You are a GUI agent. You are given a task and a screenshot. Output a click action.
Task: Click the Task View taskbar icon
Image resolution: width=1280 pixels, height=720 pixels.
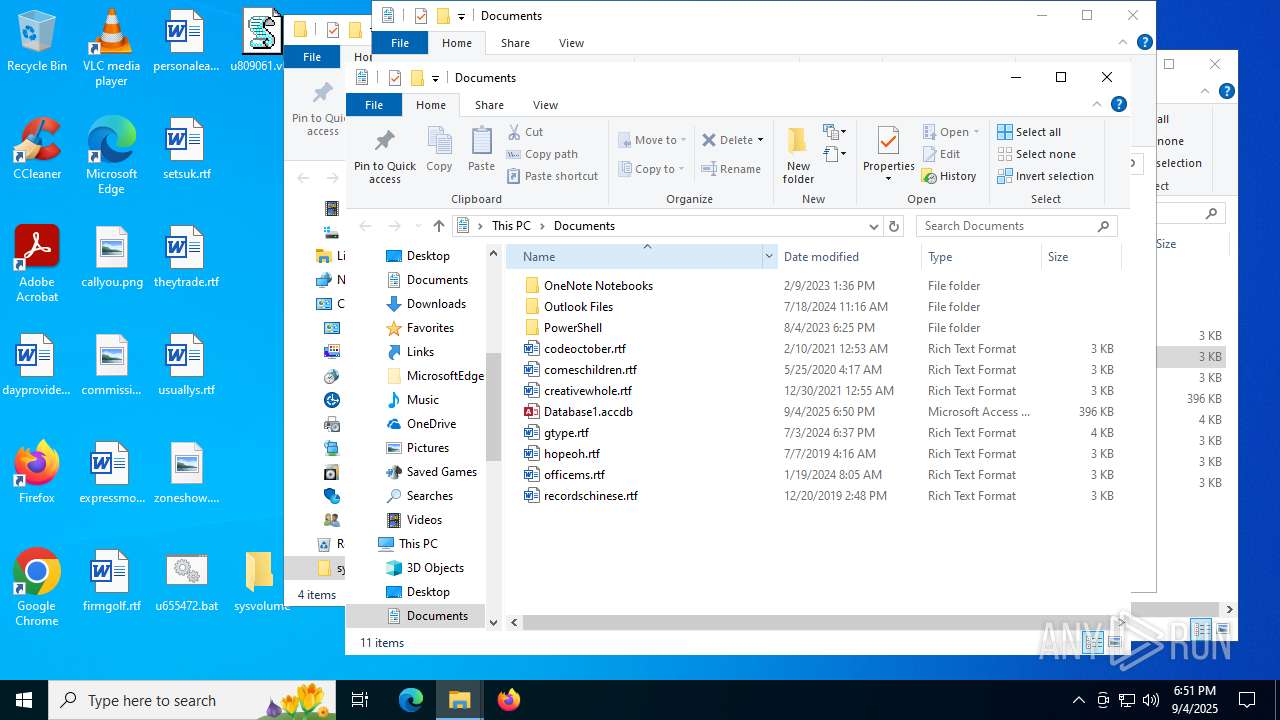coord(360,700)
